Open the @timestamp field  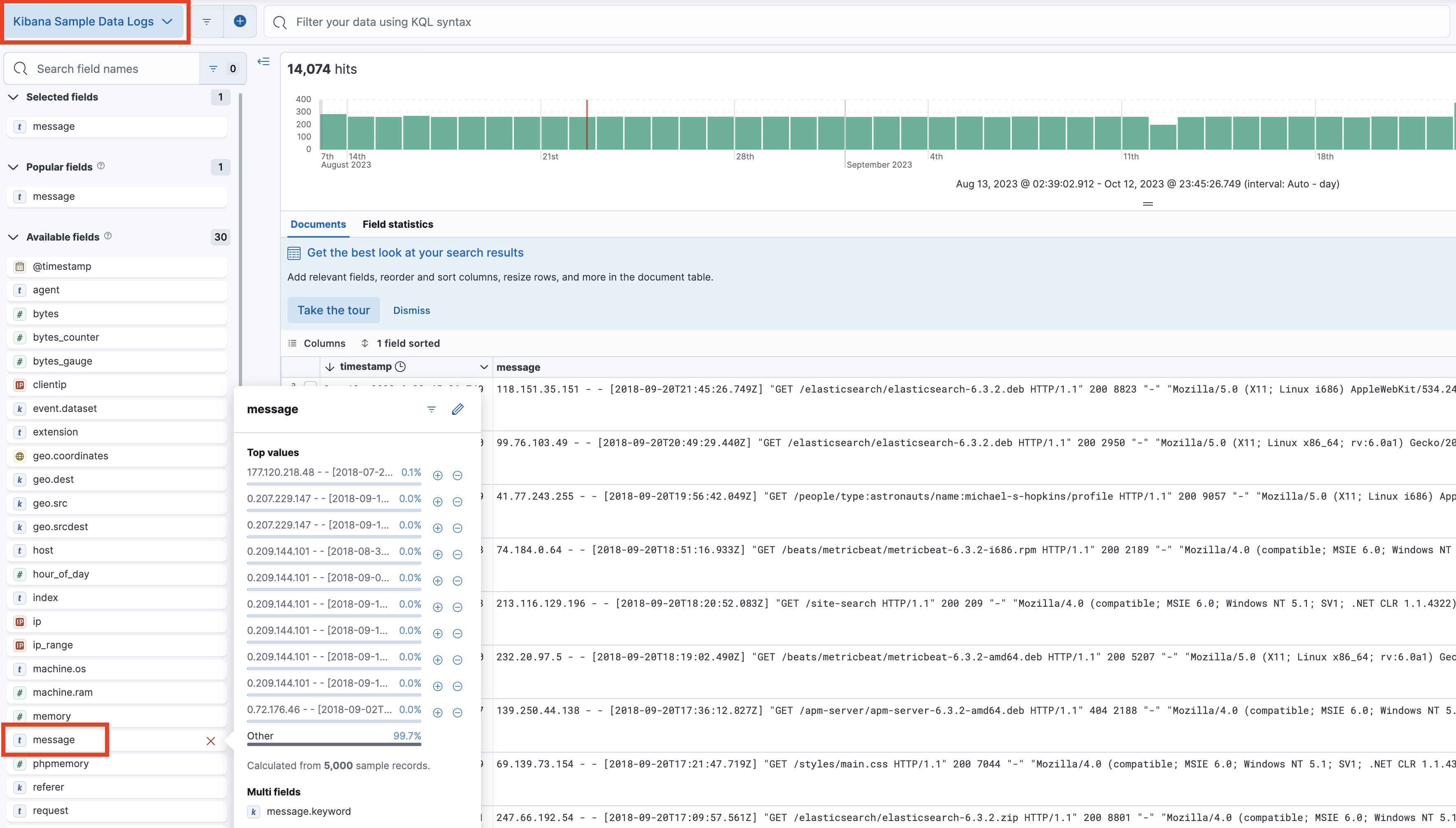pyautogui.click(x=117, y=266)
